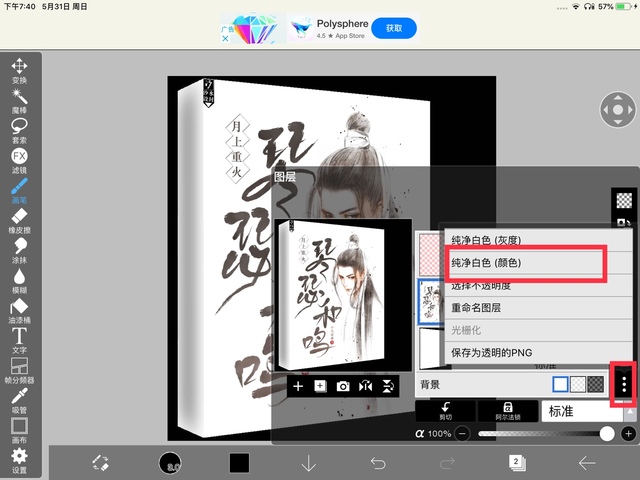Select the Eraser (橡皮擦) tool
The image size is (640, 480).
(19, 218)
